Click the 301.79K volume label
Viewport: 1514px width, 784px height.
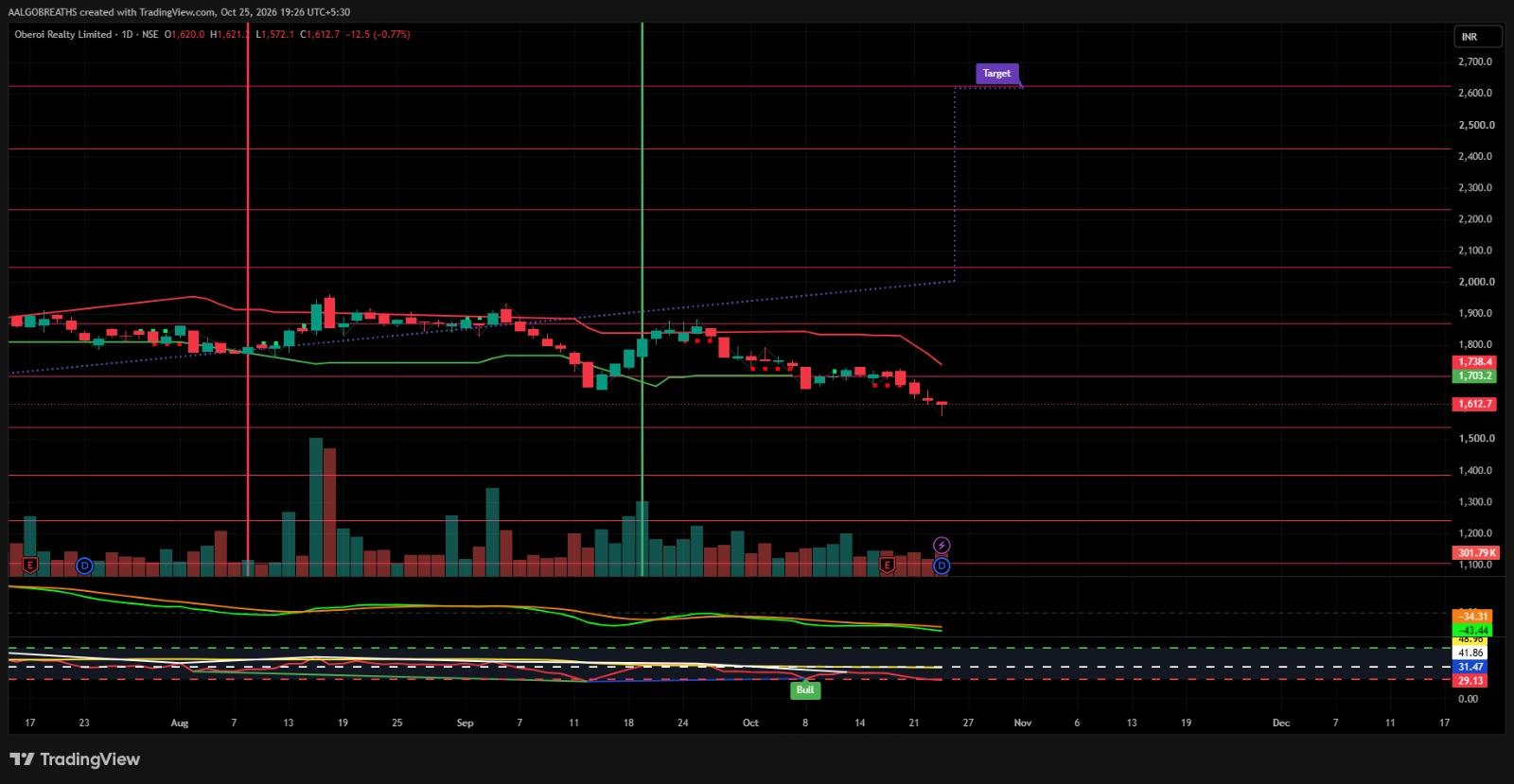point(1475,553)
